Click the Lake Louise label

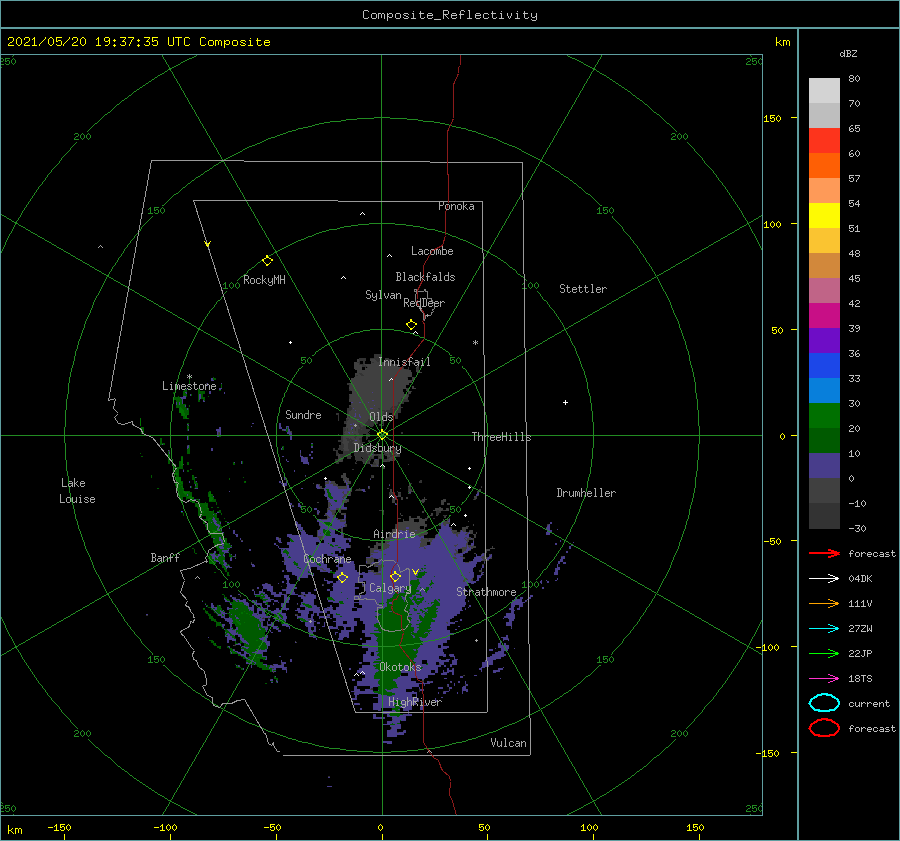pyautogui.click(x=77, y=491)
